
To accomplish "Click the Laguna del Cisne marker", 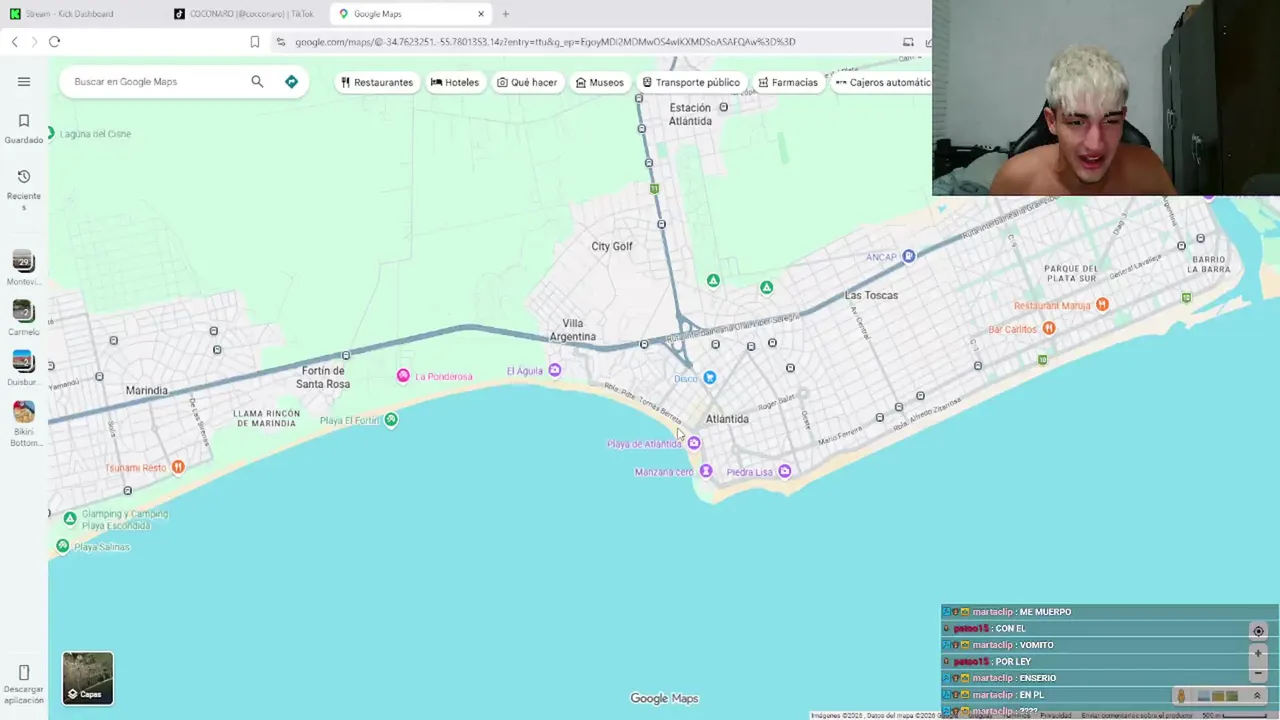I will (x=51, y=133).
